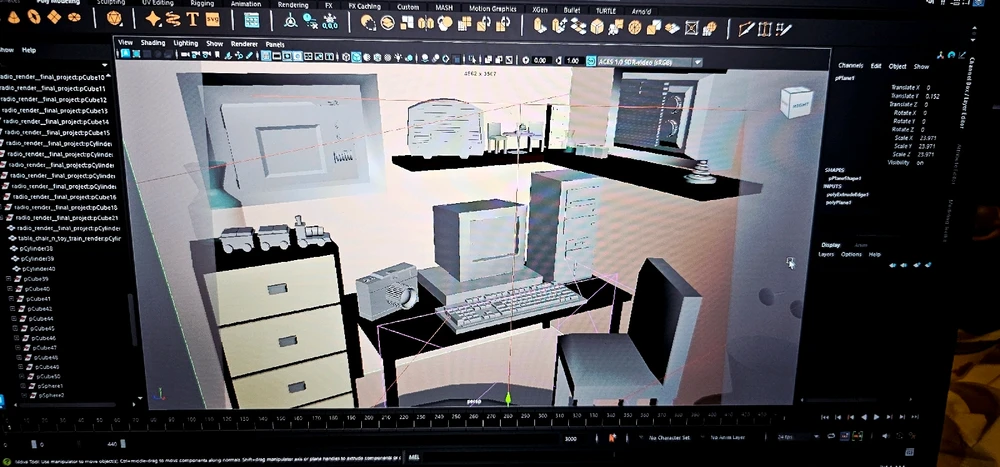This screenshot has width=1000, height=467.
Task: Open the content browser shelf icon
Action: tap(252, 20)
